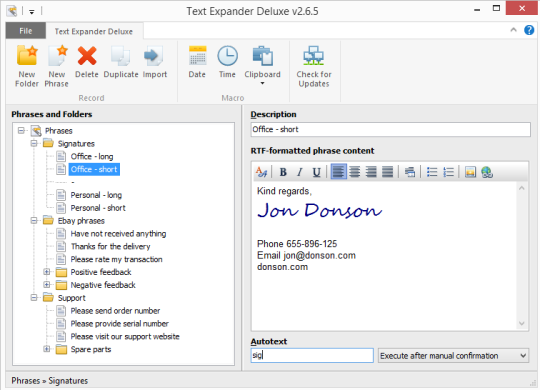Image resolution: width=540 pixels, height=390 pixels.
Task: Expand the Positive feedback folder
Action: (x=47, y=272)
